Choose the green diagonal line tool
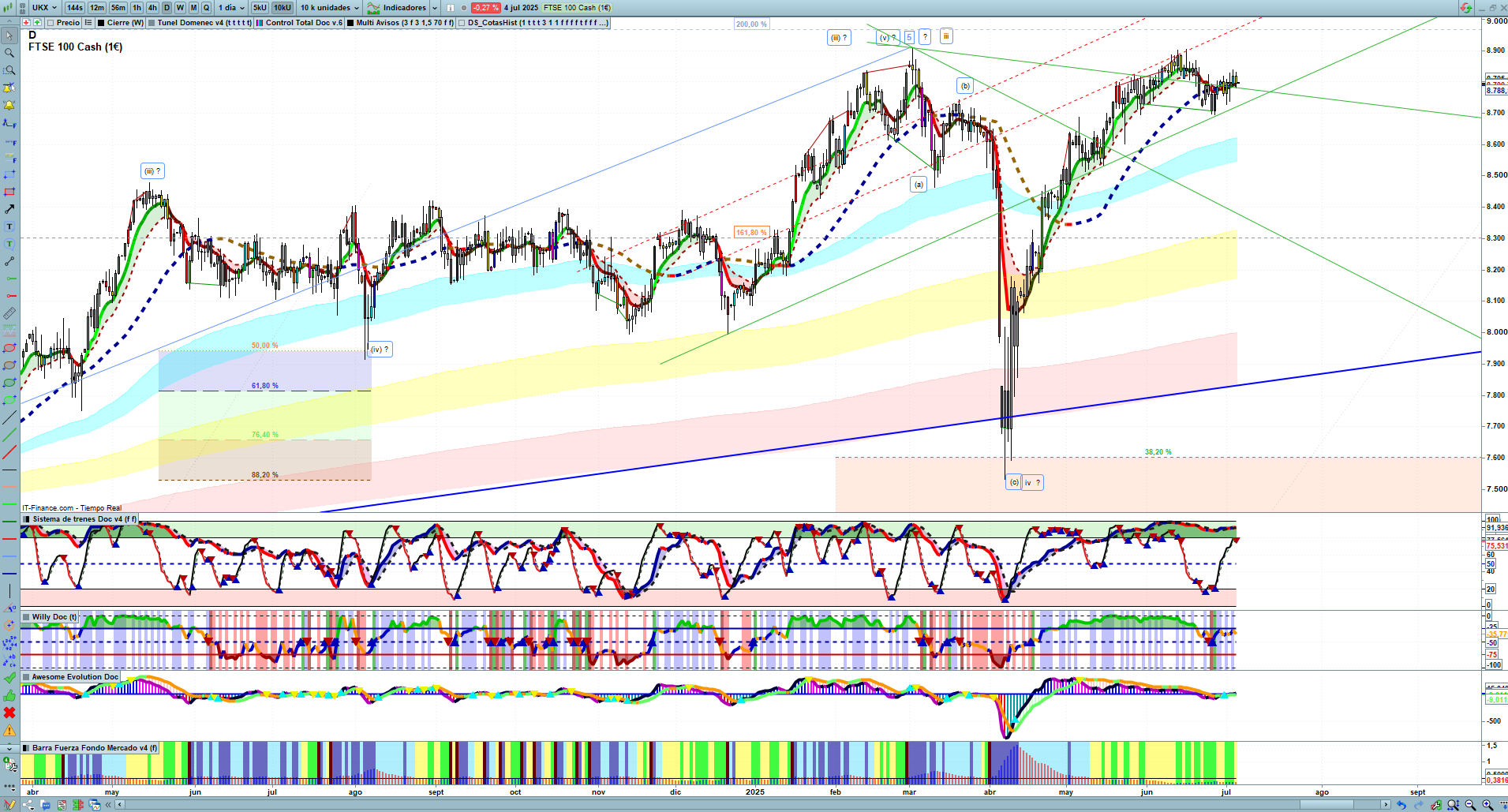The image size is (1508, 812). pos(9,435)
